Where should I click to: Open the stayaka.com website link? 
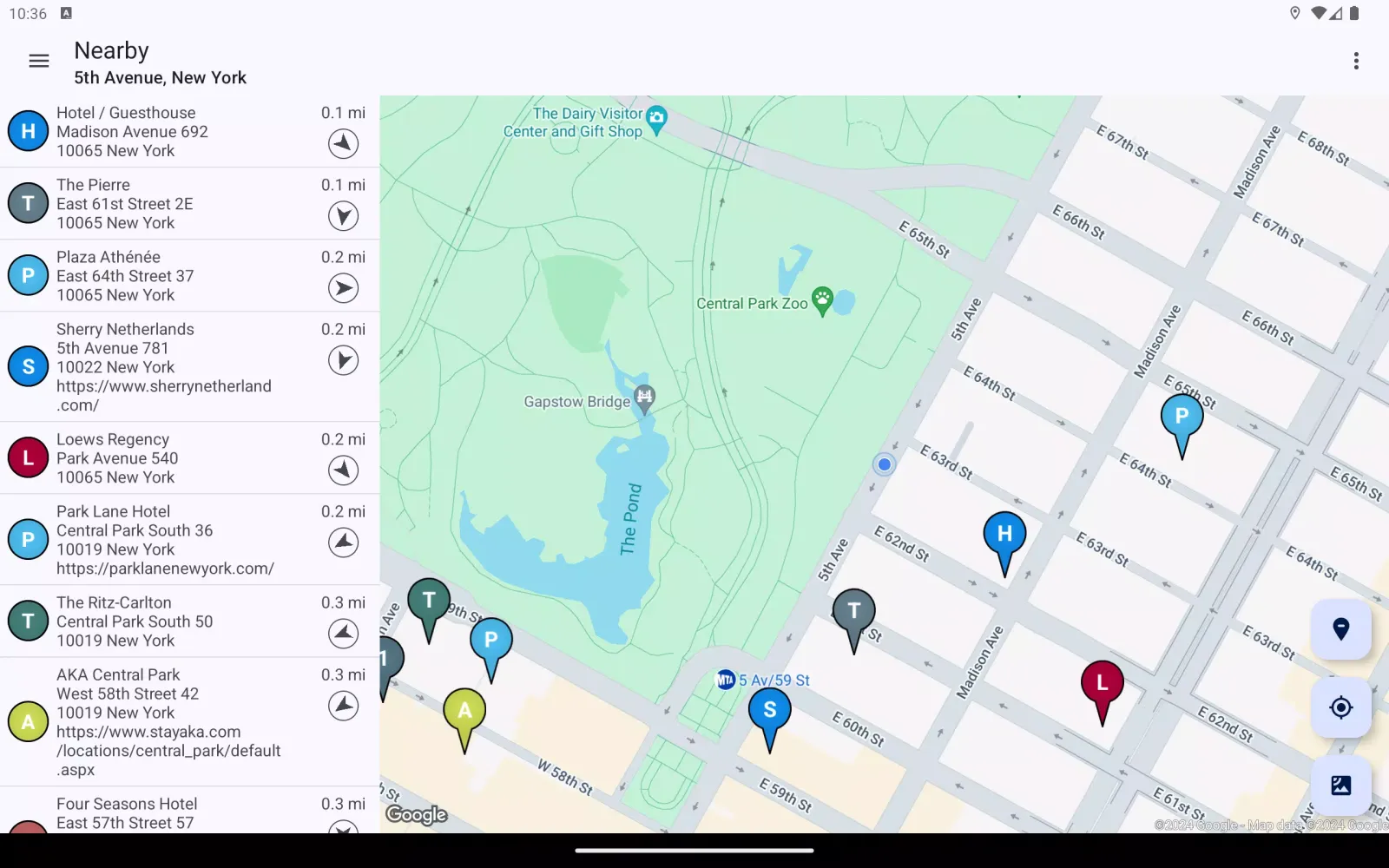tap(168, 751)
